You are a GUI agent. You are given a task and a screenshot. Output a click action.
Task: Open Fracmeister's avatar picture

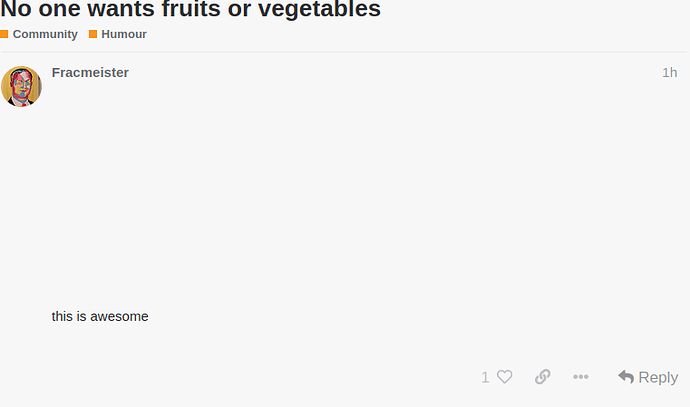click(21, 86)
